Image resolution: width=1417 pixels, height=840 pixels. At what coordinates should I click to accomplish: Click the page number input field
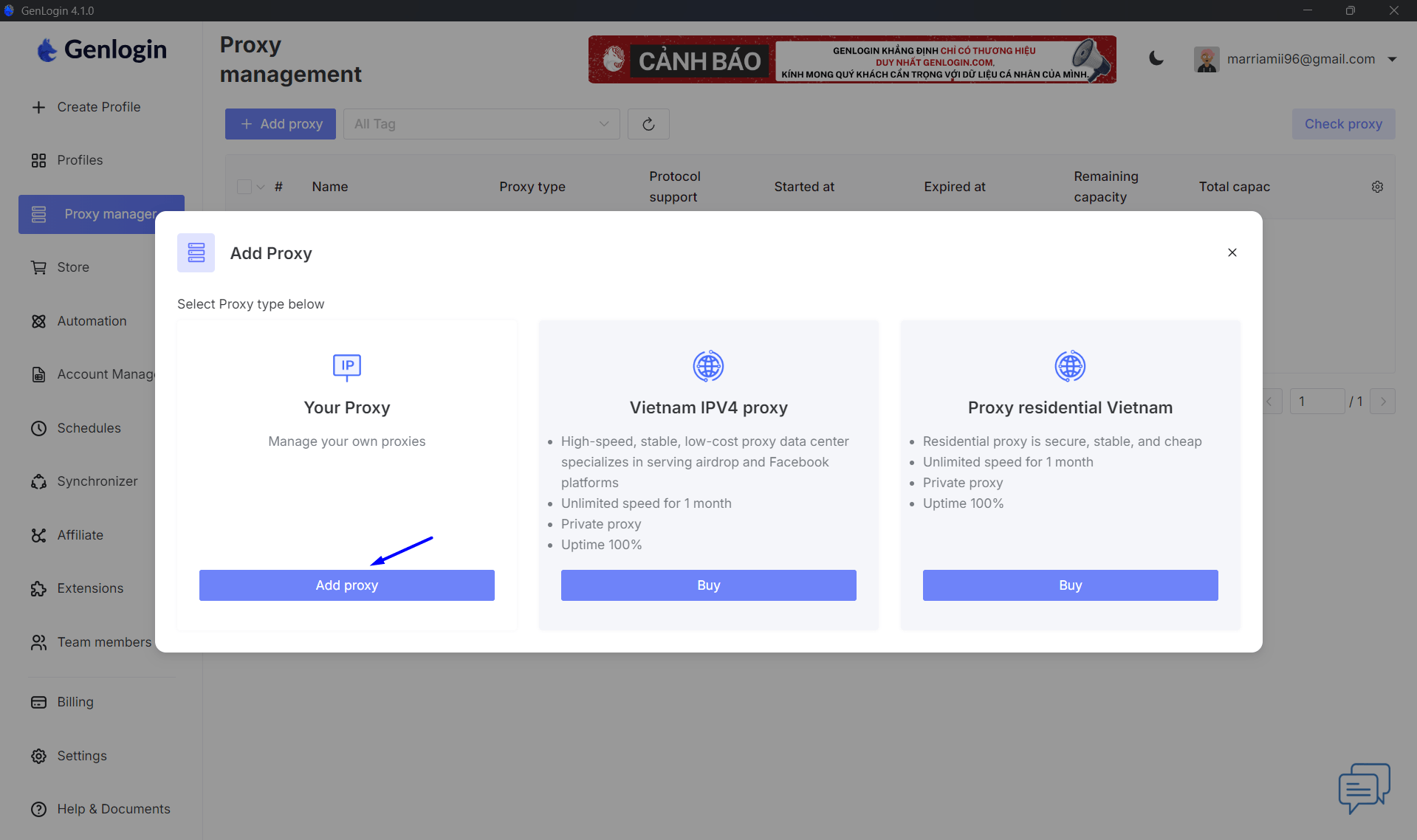1317,401
